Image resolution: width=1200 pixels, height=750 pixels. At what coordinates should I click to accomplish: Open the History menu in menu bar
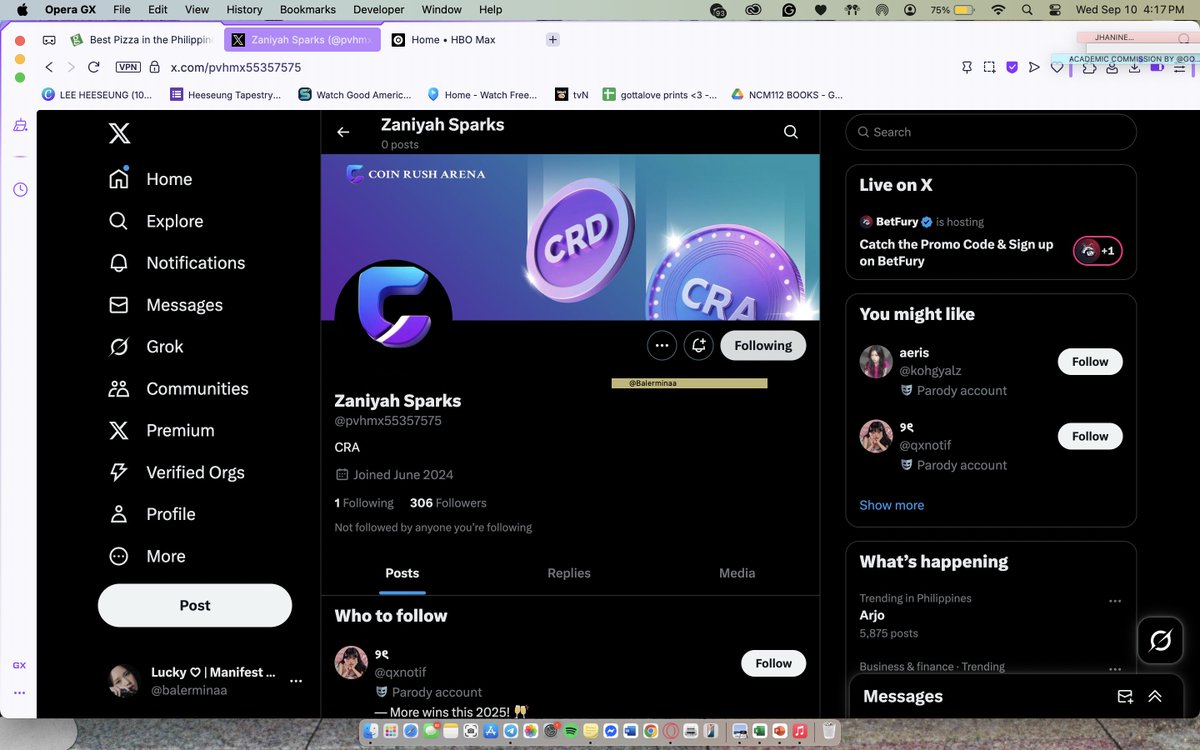(244, 9)
